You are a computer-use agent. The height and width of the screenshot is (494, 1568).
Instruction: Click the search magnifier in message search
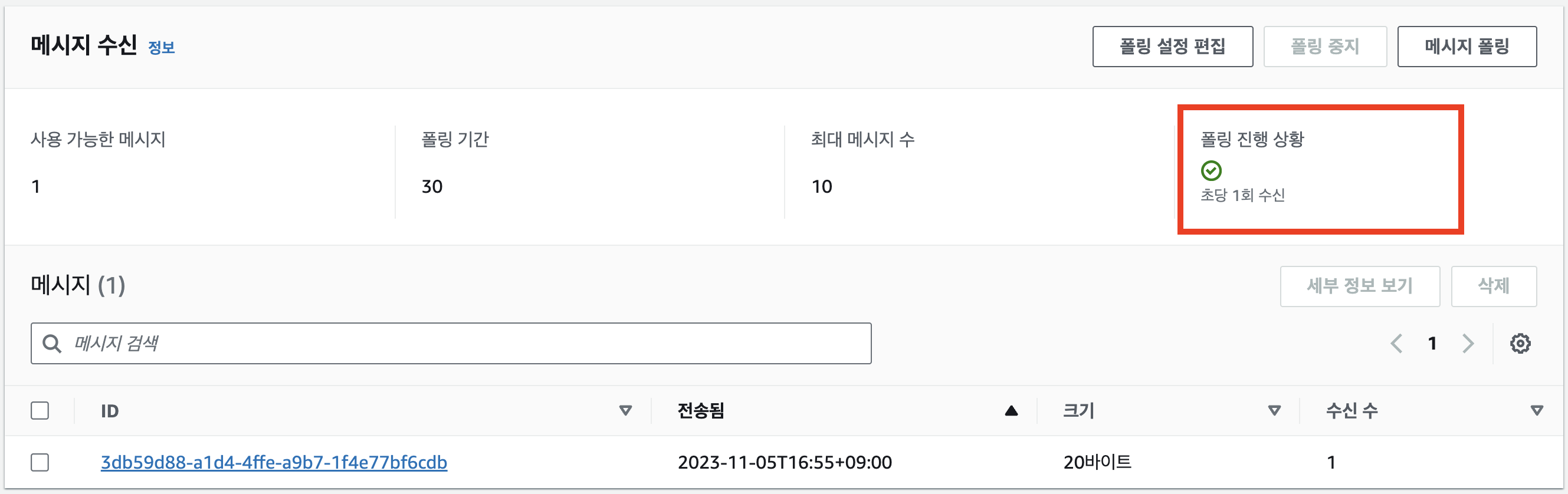coord(53,343)
